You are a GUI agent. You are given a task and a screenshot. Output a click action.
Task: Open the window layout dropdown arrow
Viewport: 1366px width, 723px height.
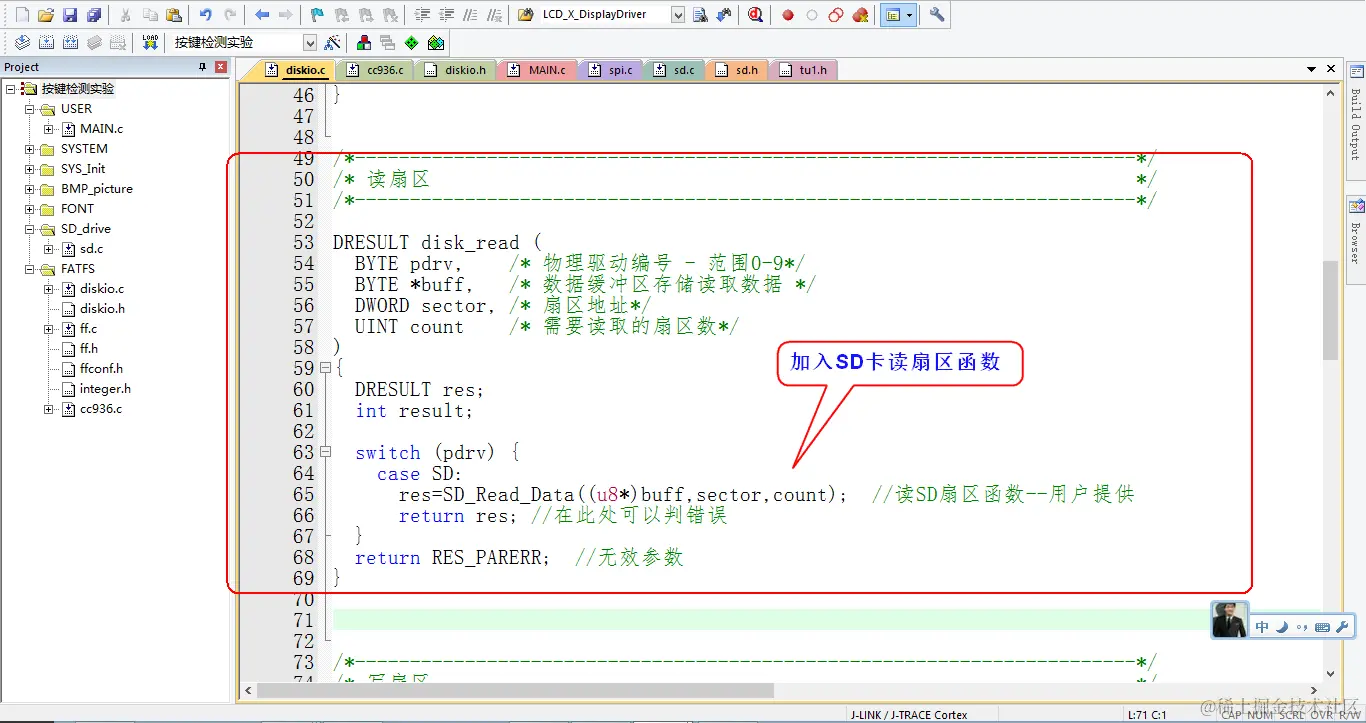909,15
